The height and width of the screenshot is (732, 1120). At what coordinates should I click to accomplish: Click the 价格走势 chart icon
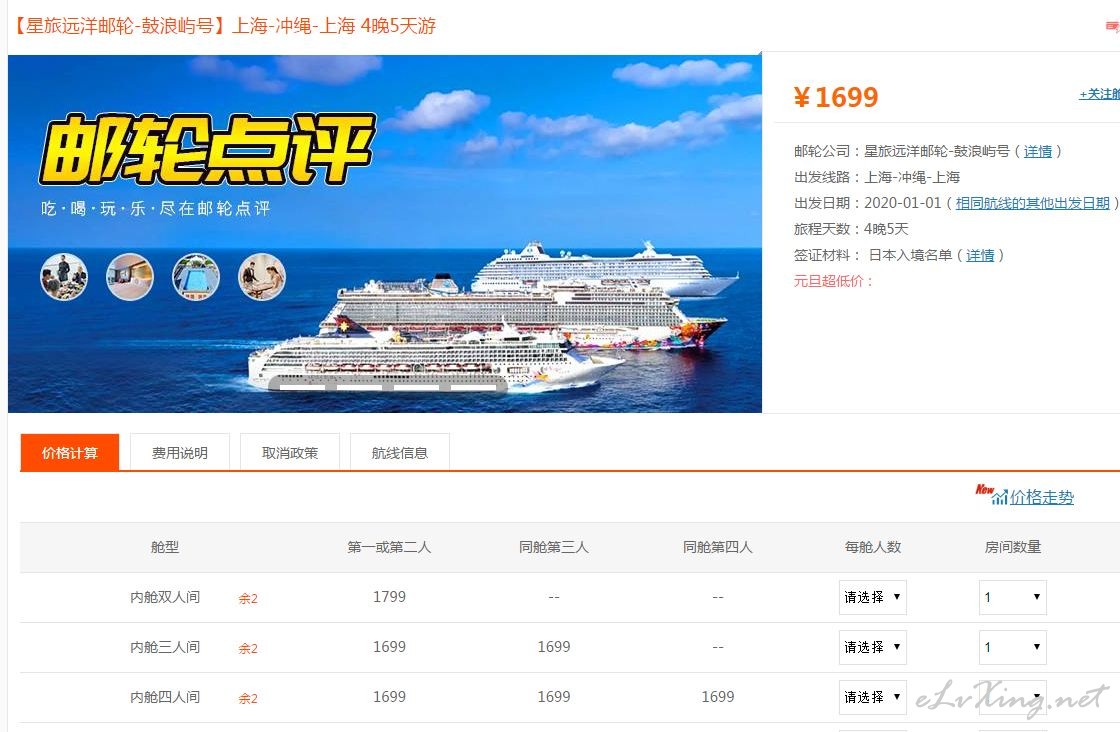click(x=999, y=497)
